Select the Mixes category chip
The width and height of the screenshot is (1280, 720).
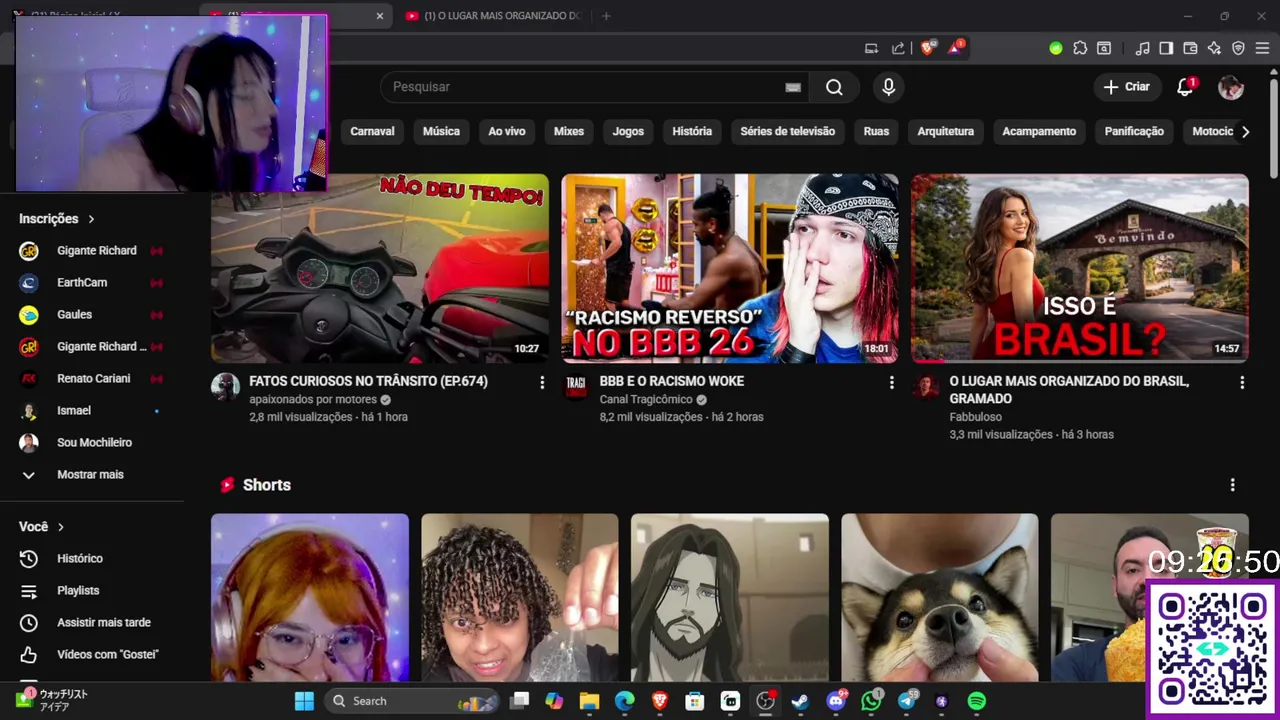pos(569,131)
